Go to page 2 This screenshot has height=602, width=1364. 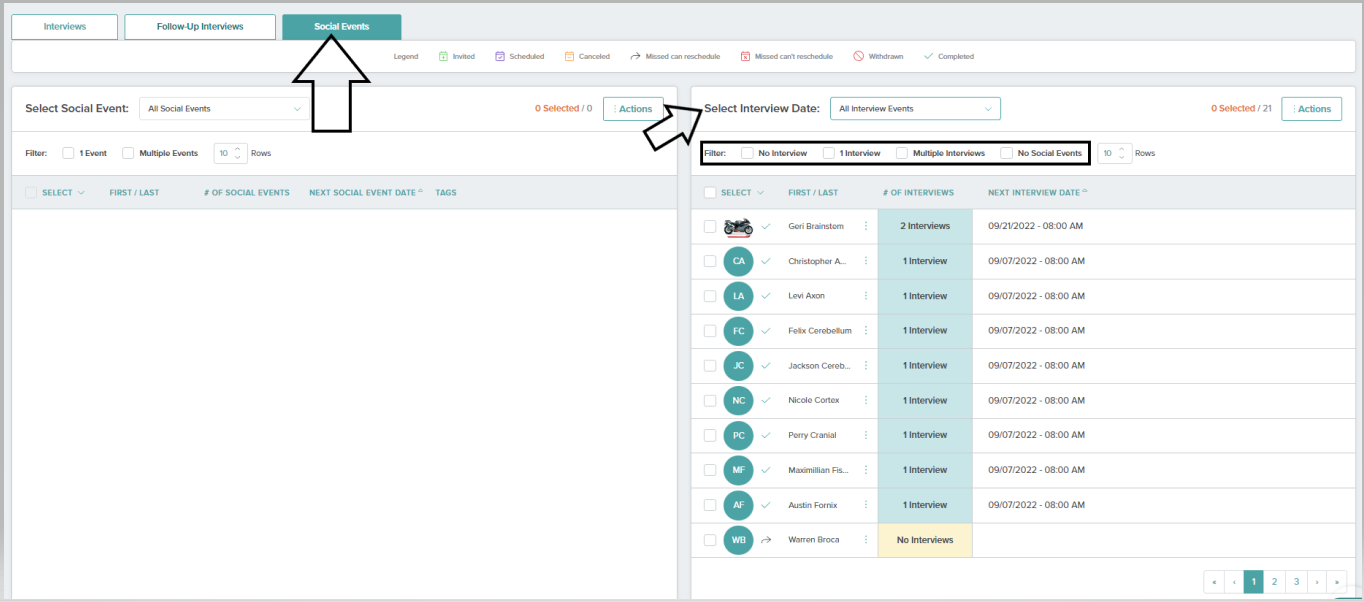1274,581
